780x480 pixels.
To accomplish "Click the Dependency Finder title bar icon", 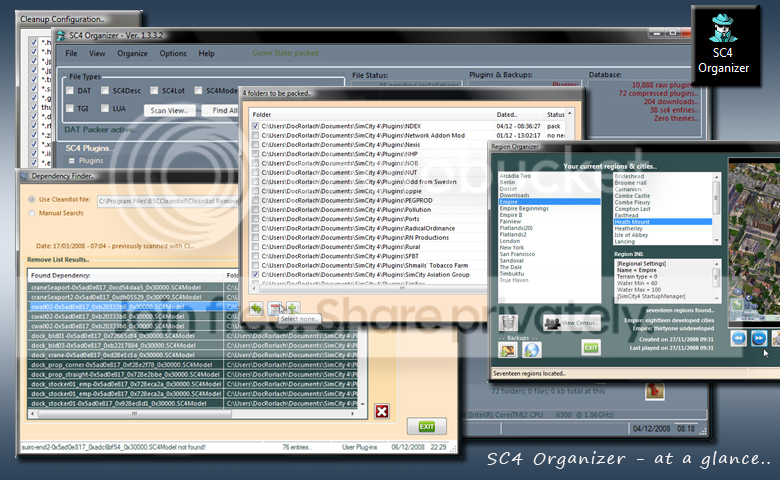I will pos(24,176).
